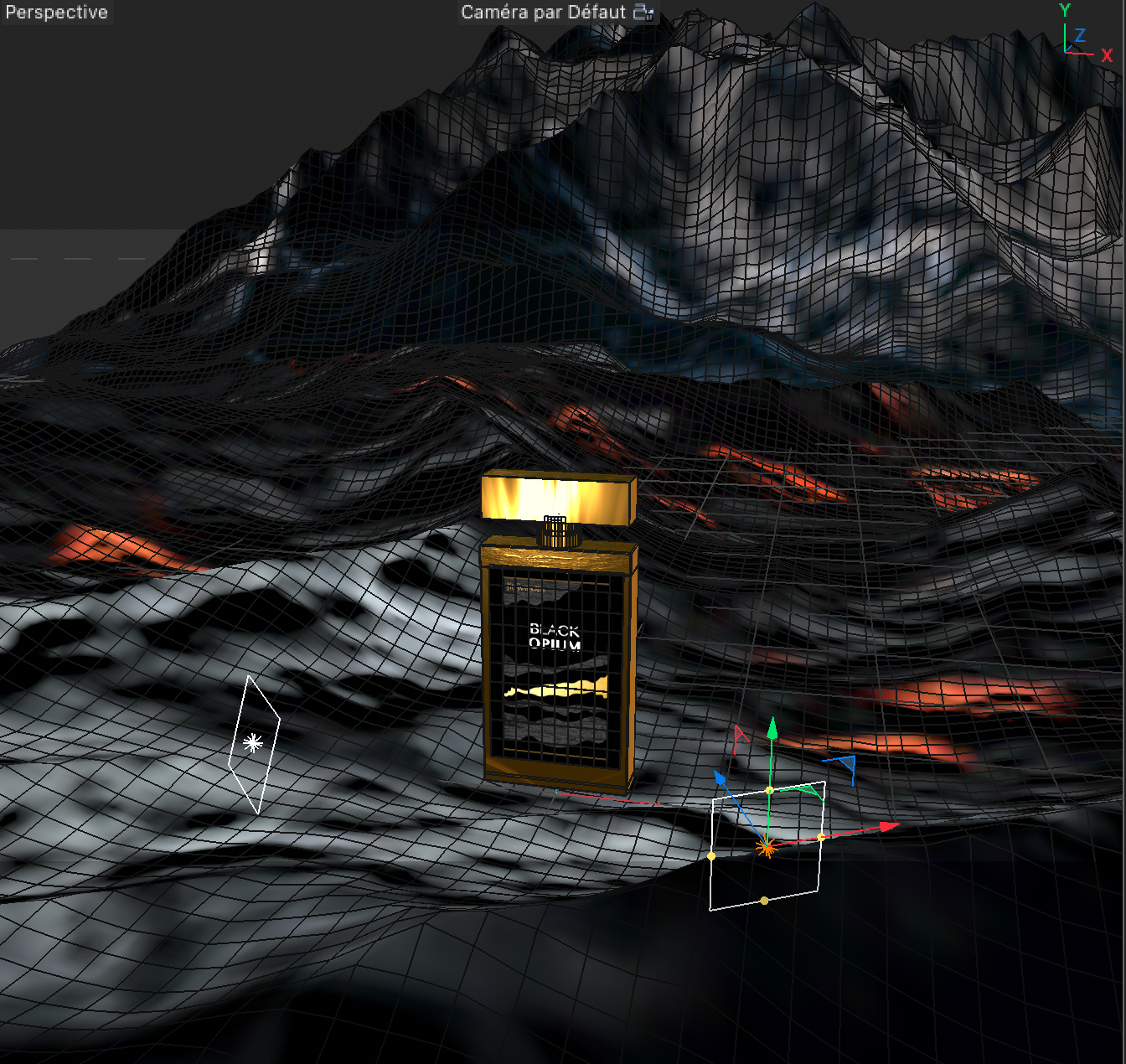Screen dimensions: 1126x1064
Task: Select the gold cap of the perfume bottle
Action: [x=558, y=498]
